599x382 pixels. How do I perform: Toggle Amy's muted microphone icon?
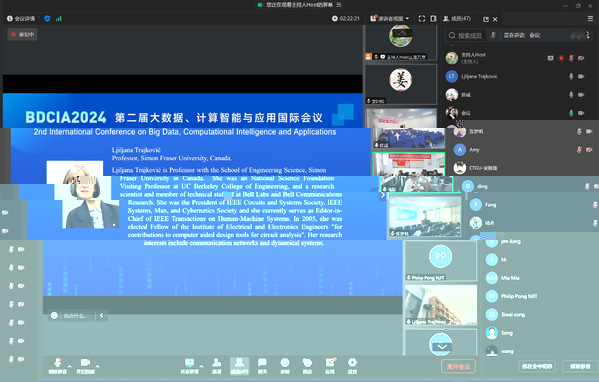pos(579,150)
